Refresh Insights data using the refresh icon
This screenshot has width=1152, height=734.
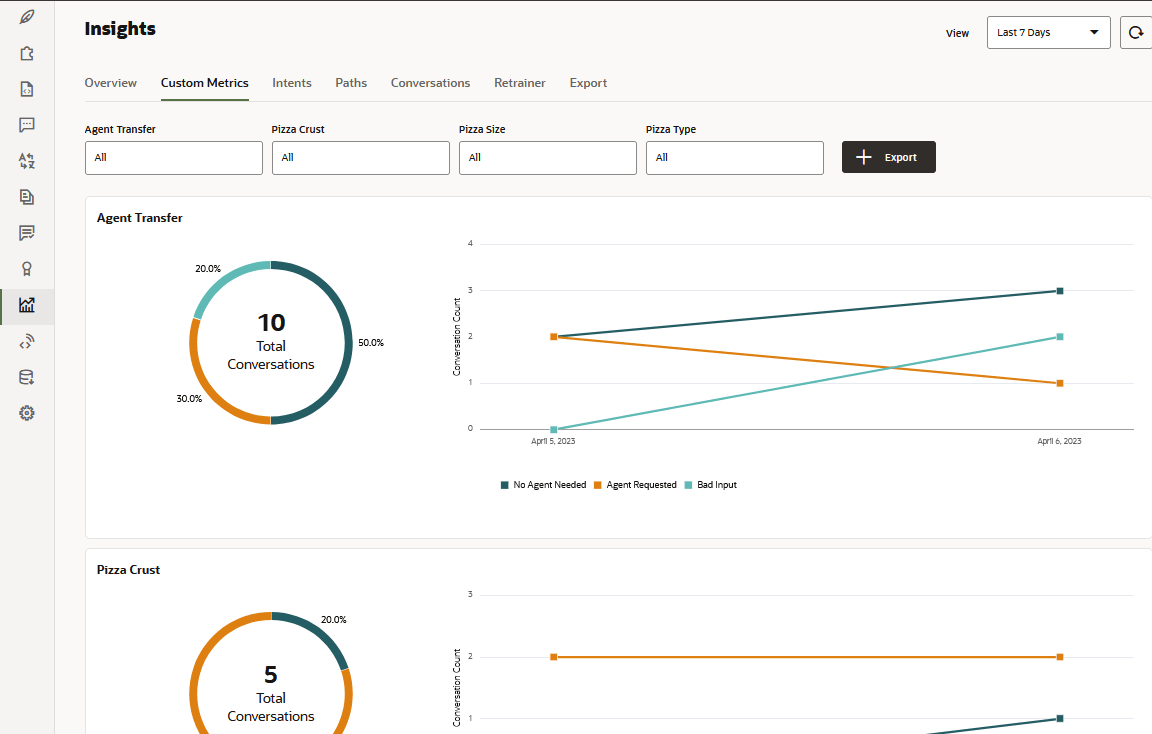coord(1136,32)
